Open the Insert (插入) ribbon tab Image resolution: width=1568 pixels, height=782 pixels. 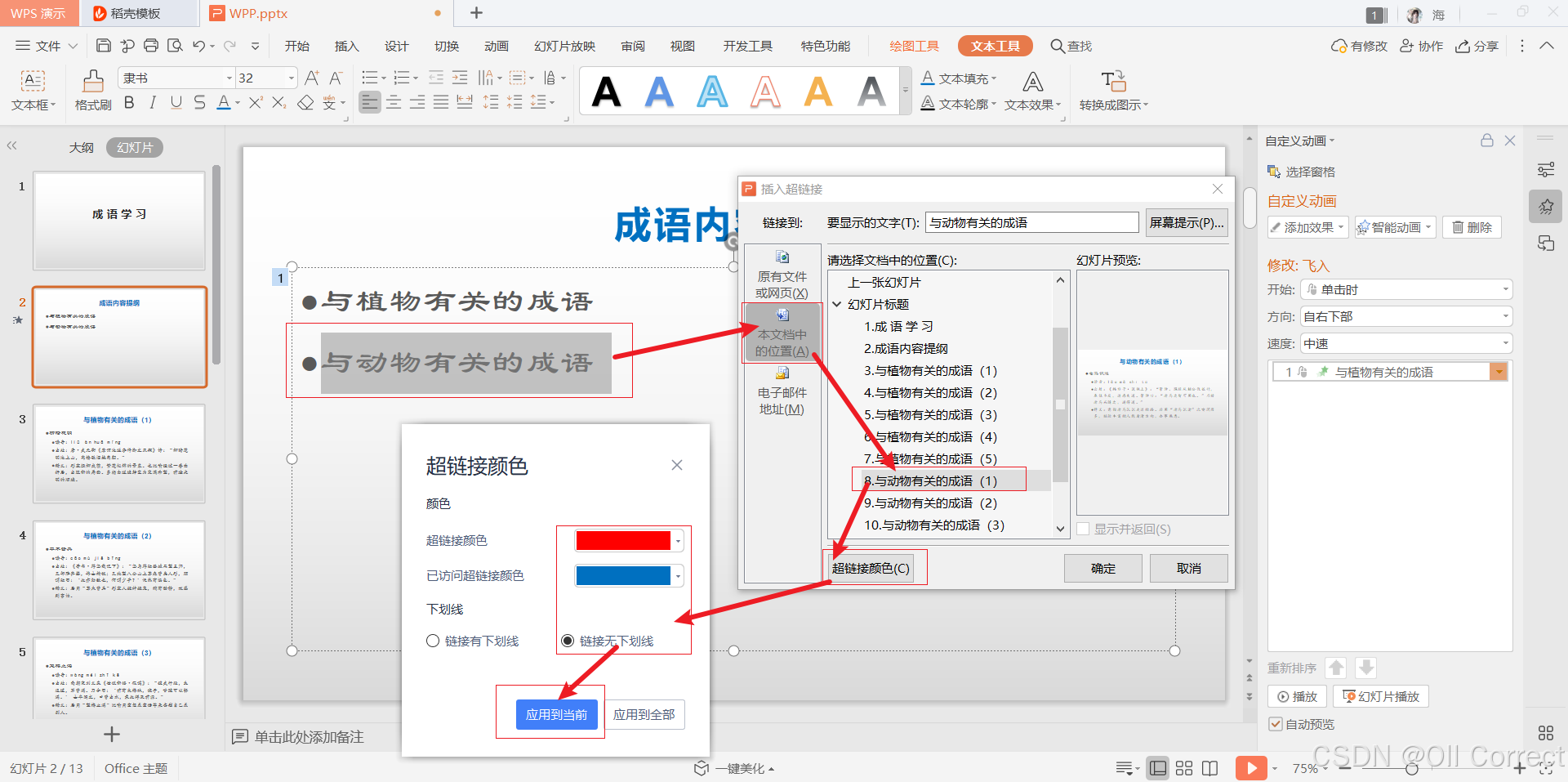click(347, 46)
